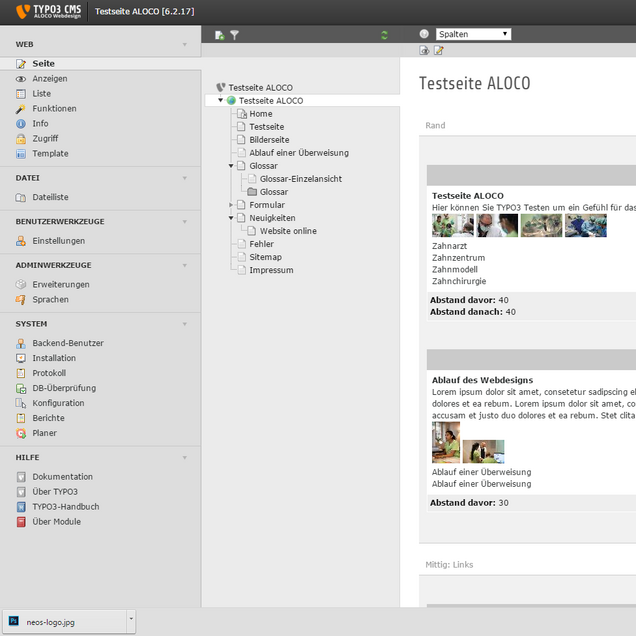Open the Planer scheduler icon
Viewport: 636px width, 636px height.
tap(21, 433)
